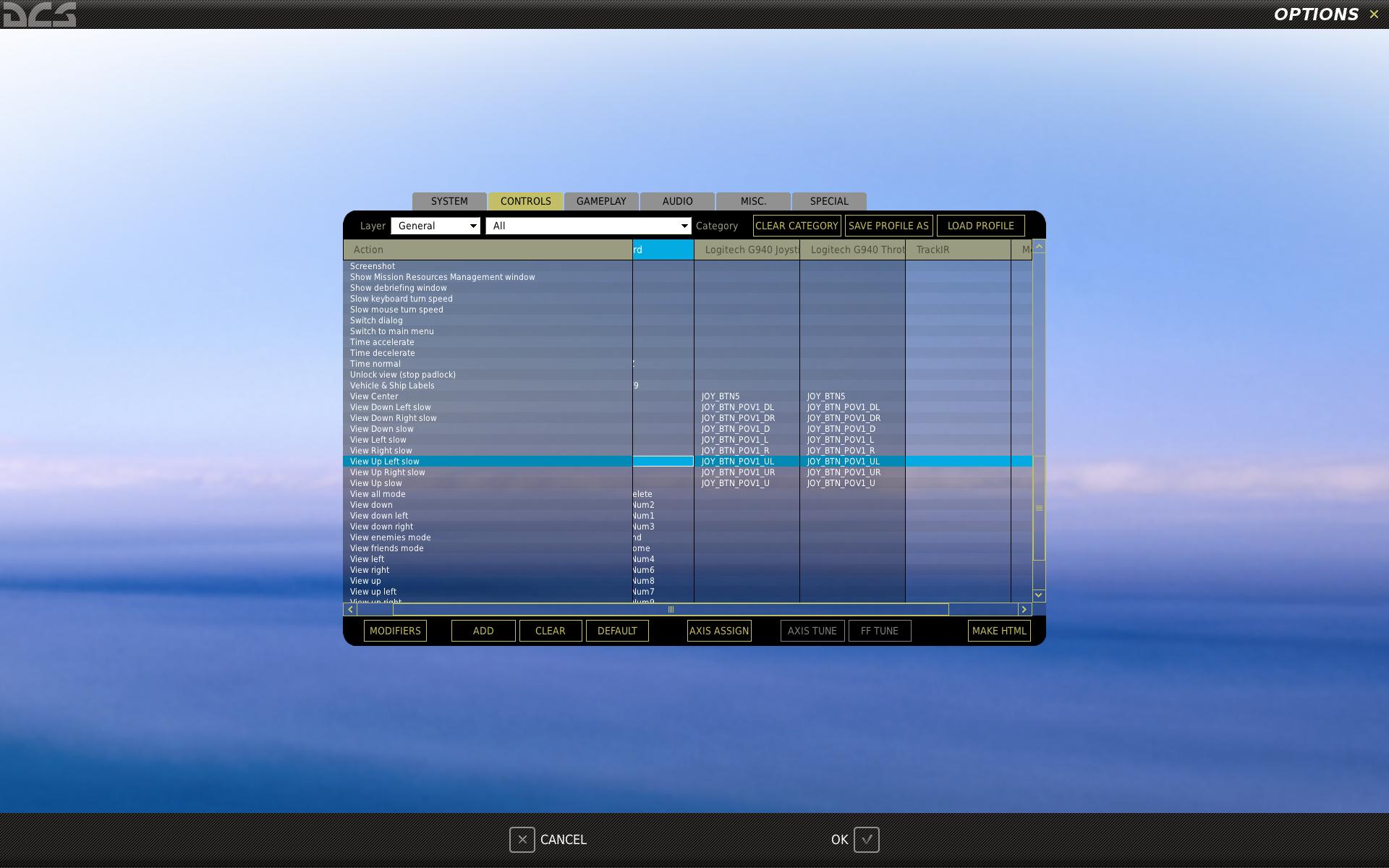Click the ADD button
The image size is (1389, 868).
pos(483,631)
